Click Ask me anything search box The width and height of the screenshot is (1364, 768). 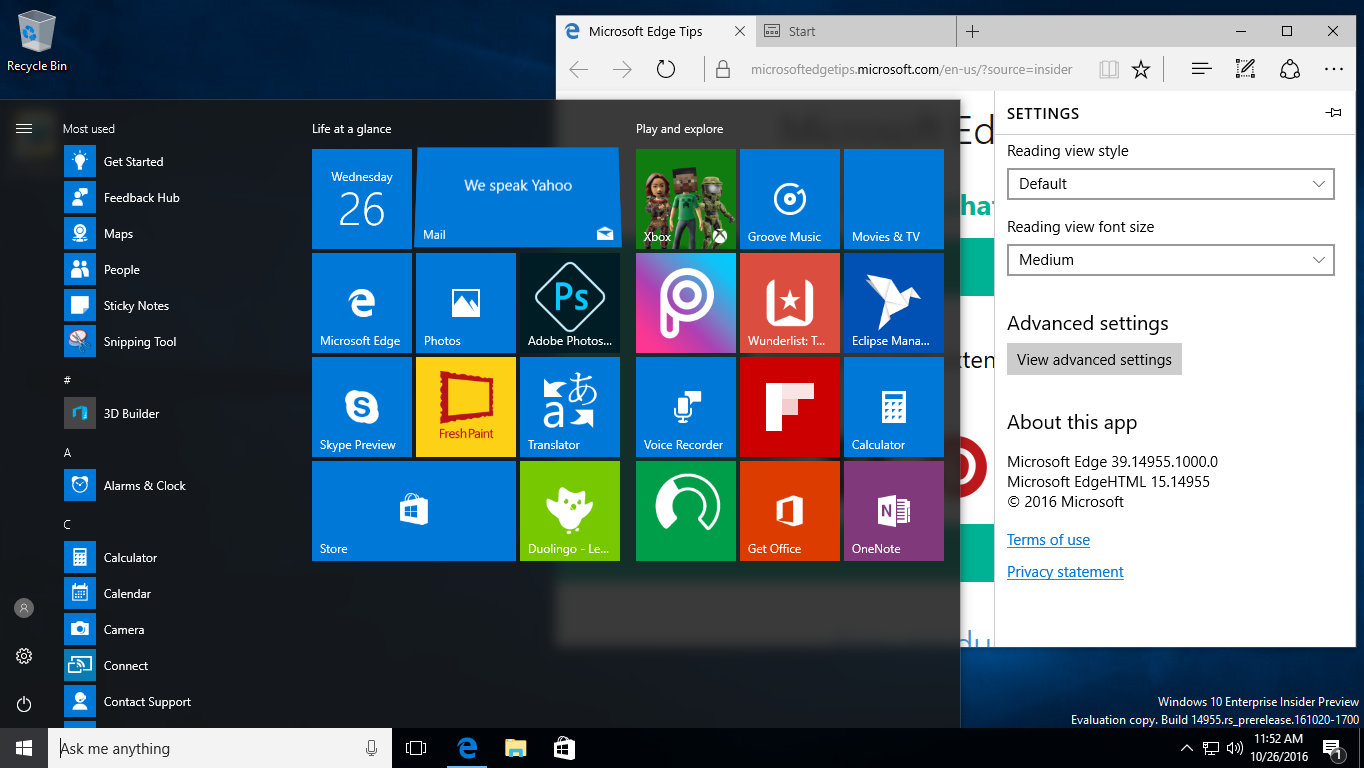click(x=220, y=748)
